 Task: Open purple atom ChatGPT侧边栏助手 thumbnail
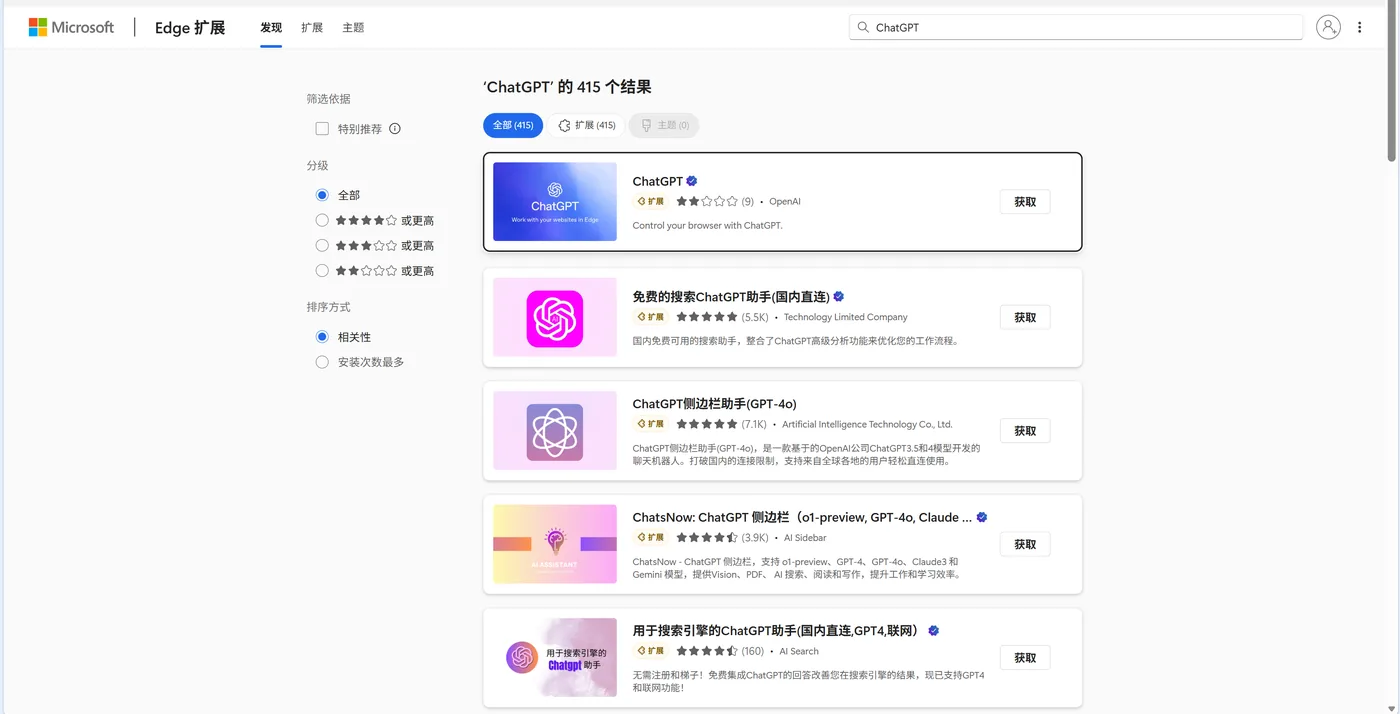(x=555, y=430)
